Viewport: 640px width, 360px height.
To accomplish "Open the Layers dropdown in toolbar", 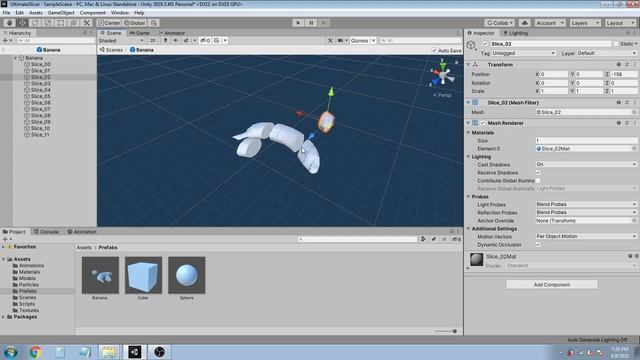I will pyautogui.click(x=585, y=23).
